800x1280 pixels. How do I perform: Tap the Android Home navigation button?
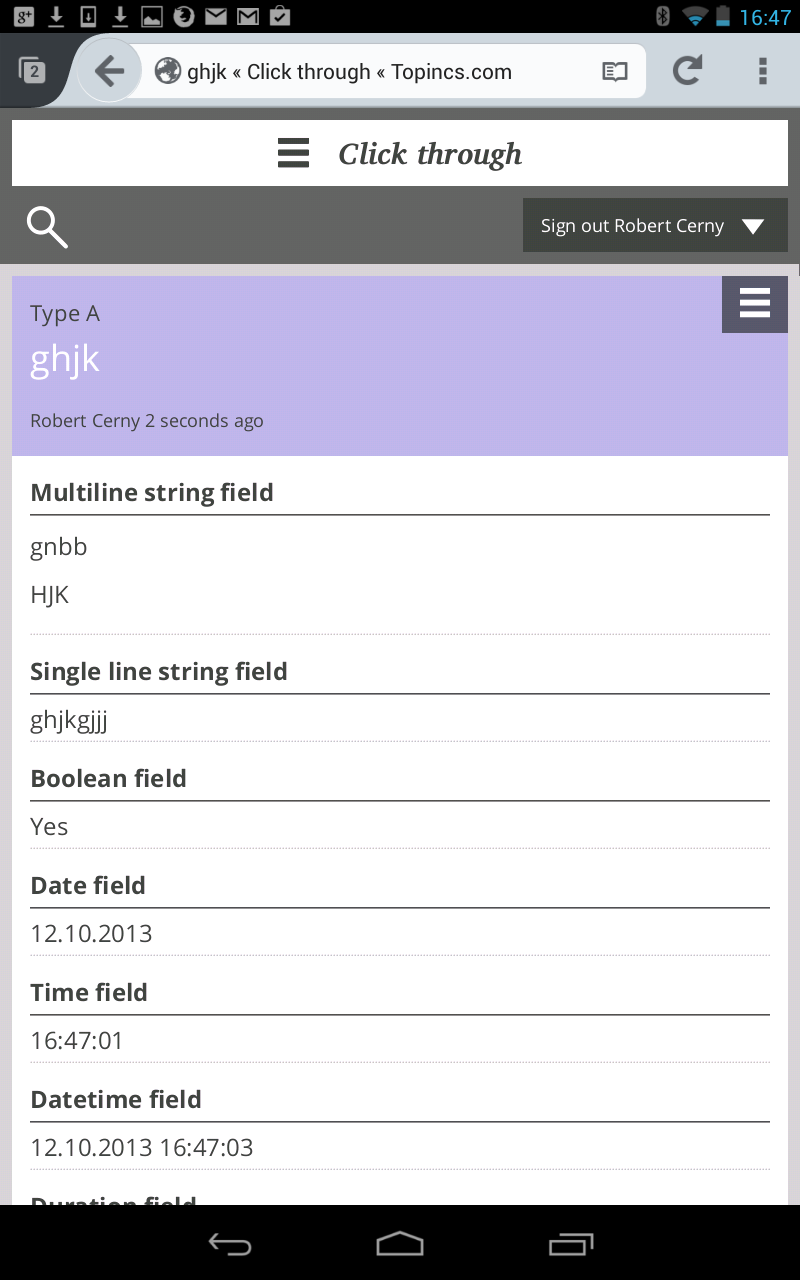[x=400, y=1244]
